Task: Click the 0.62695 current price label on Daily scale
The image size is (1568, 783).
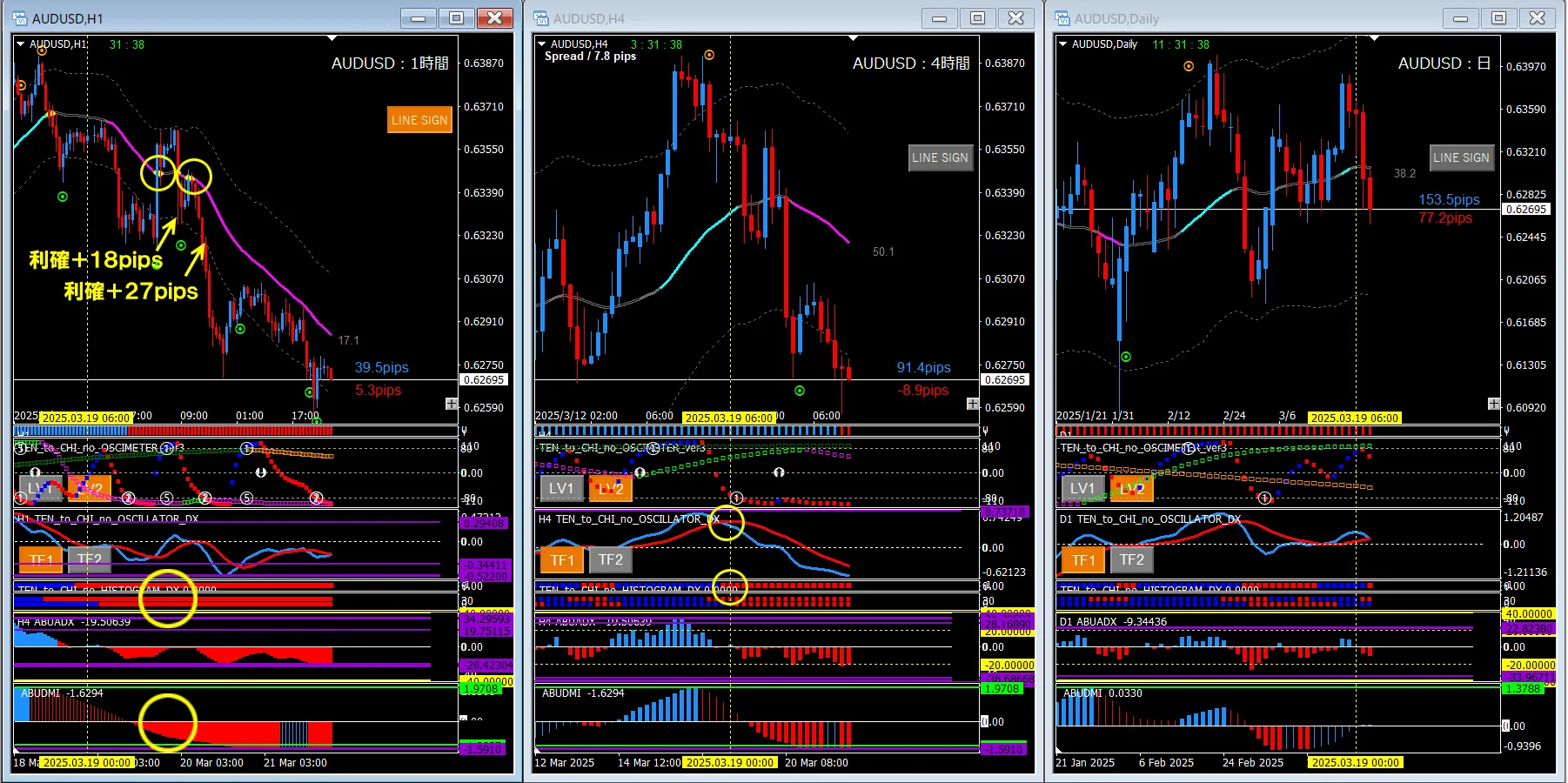Action: pos(1525,210)
